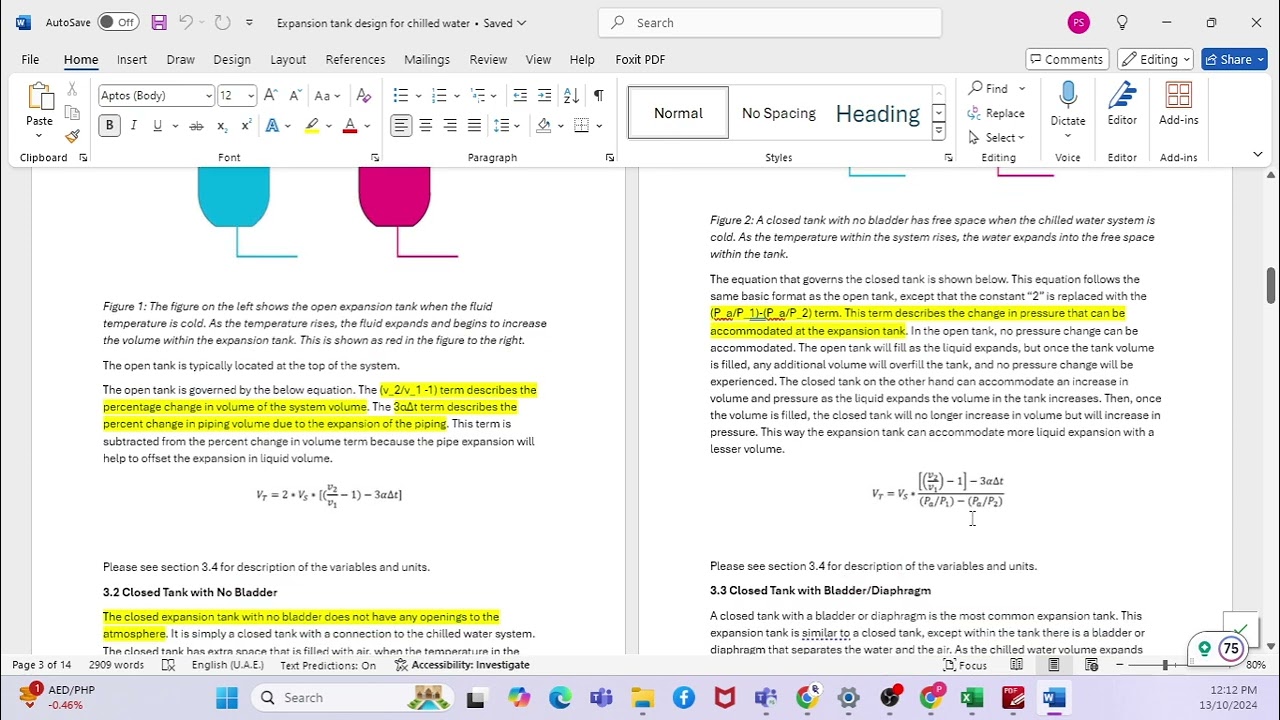1280x720 pixels.
Task: Open the borders dropdown arrow
Action: click(x=598, y=126)
